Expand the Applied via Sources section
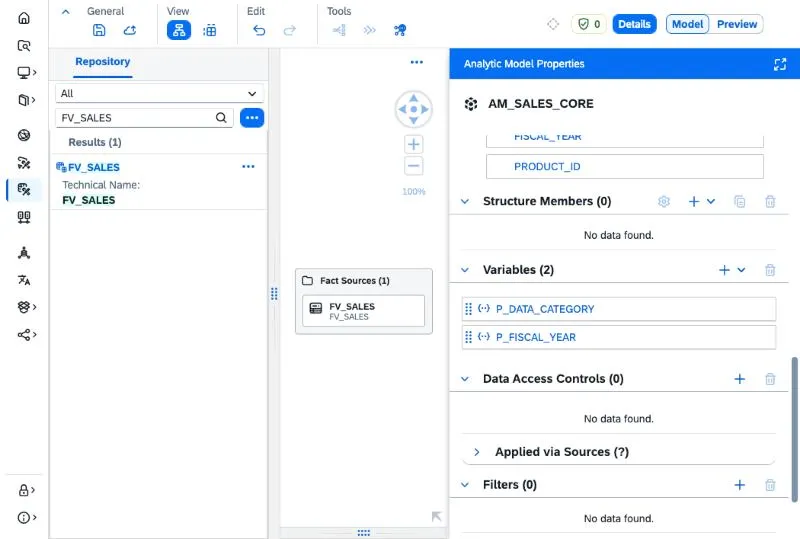The width and height of the screenshot is (800, 539). click(477, 452)
